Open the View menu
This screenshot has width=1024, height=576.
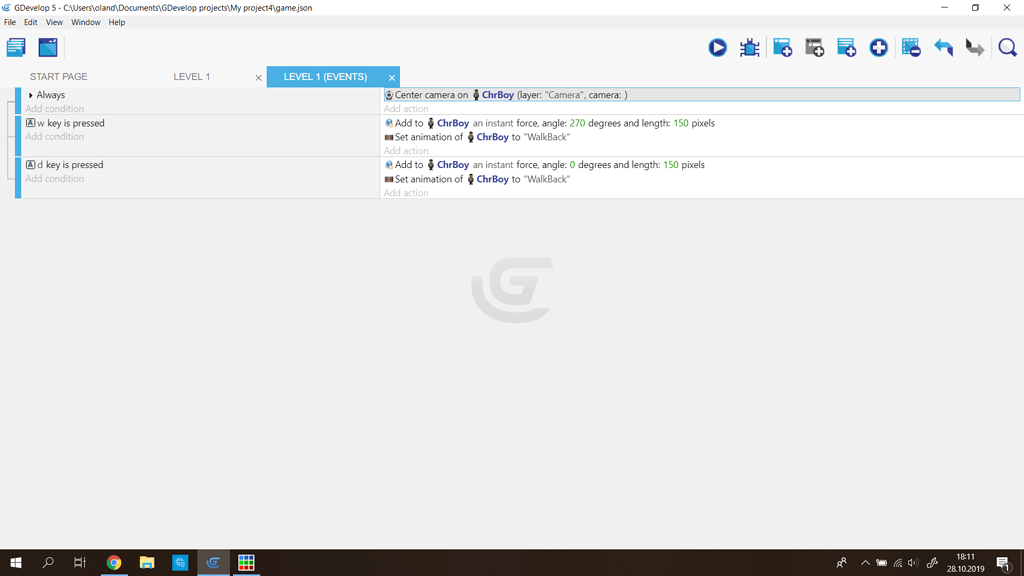click(x=54, y=22)
